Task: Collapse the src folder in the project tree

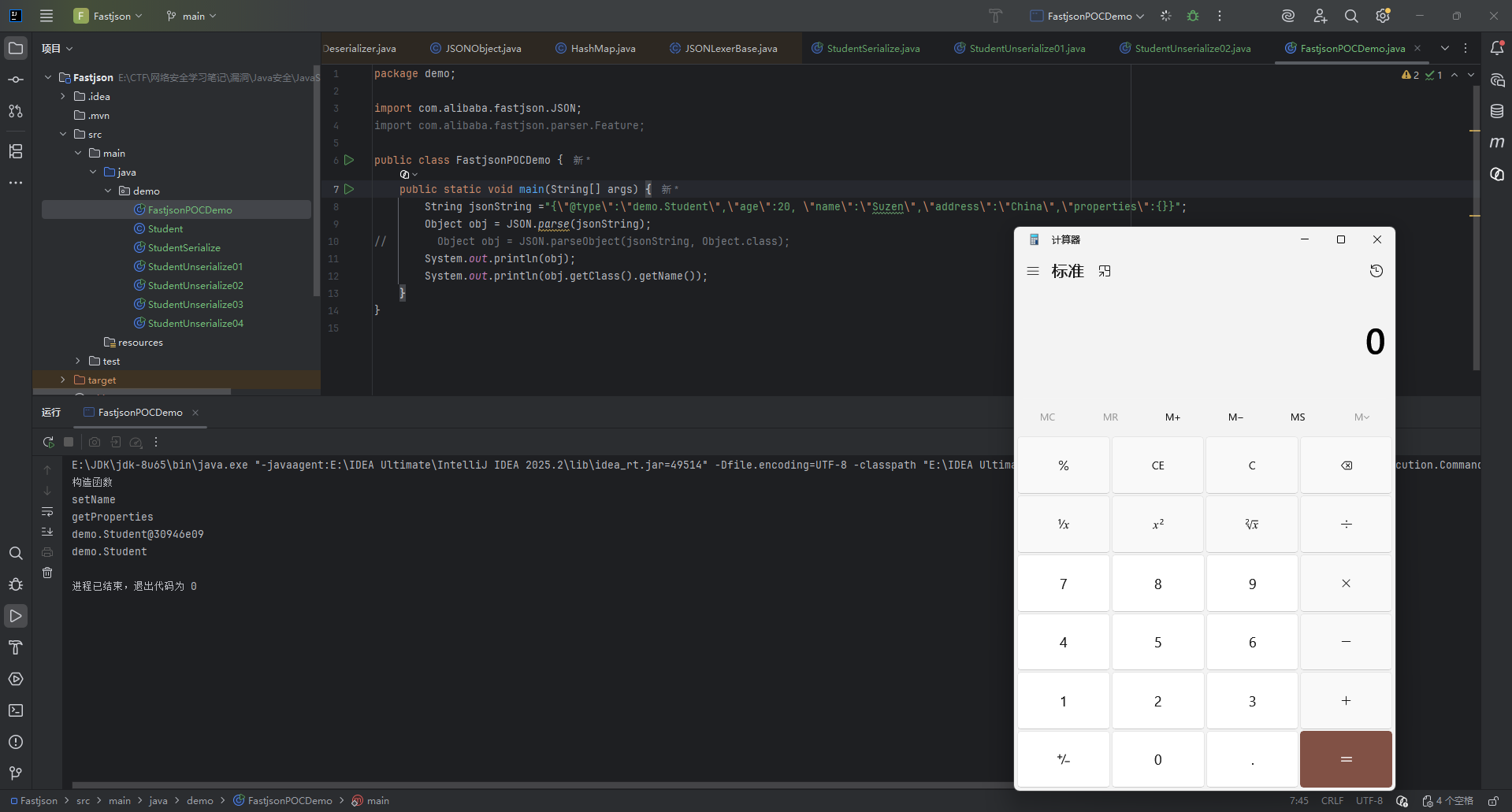Action: [x=63, y=134]
